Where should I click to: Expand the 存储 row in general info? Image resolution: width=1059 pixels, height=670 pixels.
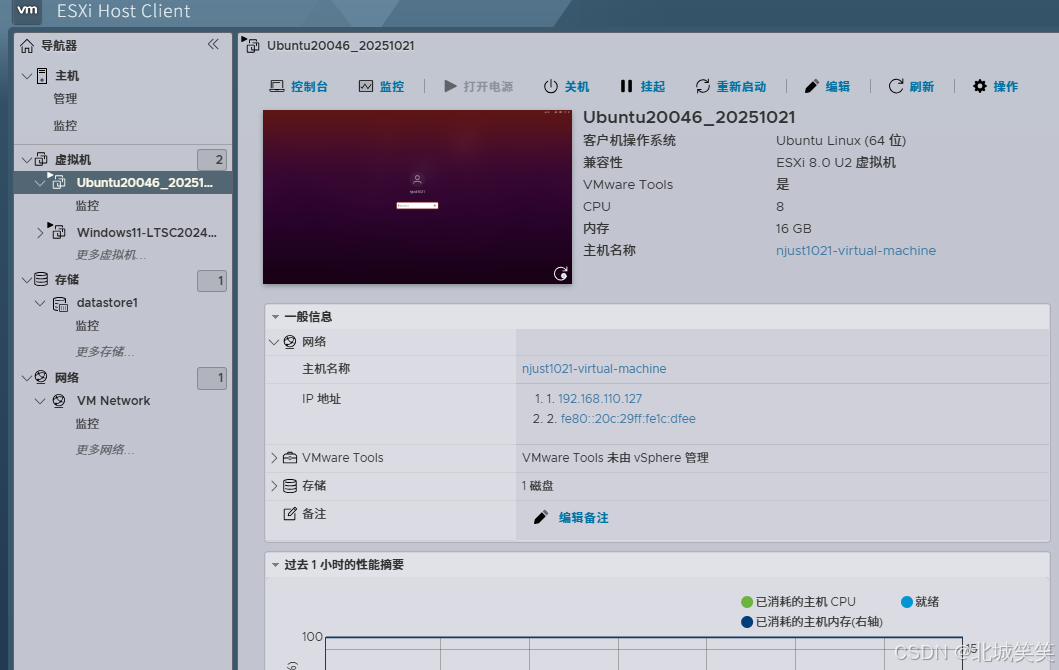tap(274, 486)
